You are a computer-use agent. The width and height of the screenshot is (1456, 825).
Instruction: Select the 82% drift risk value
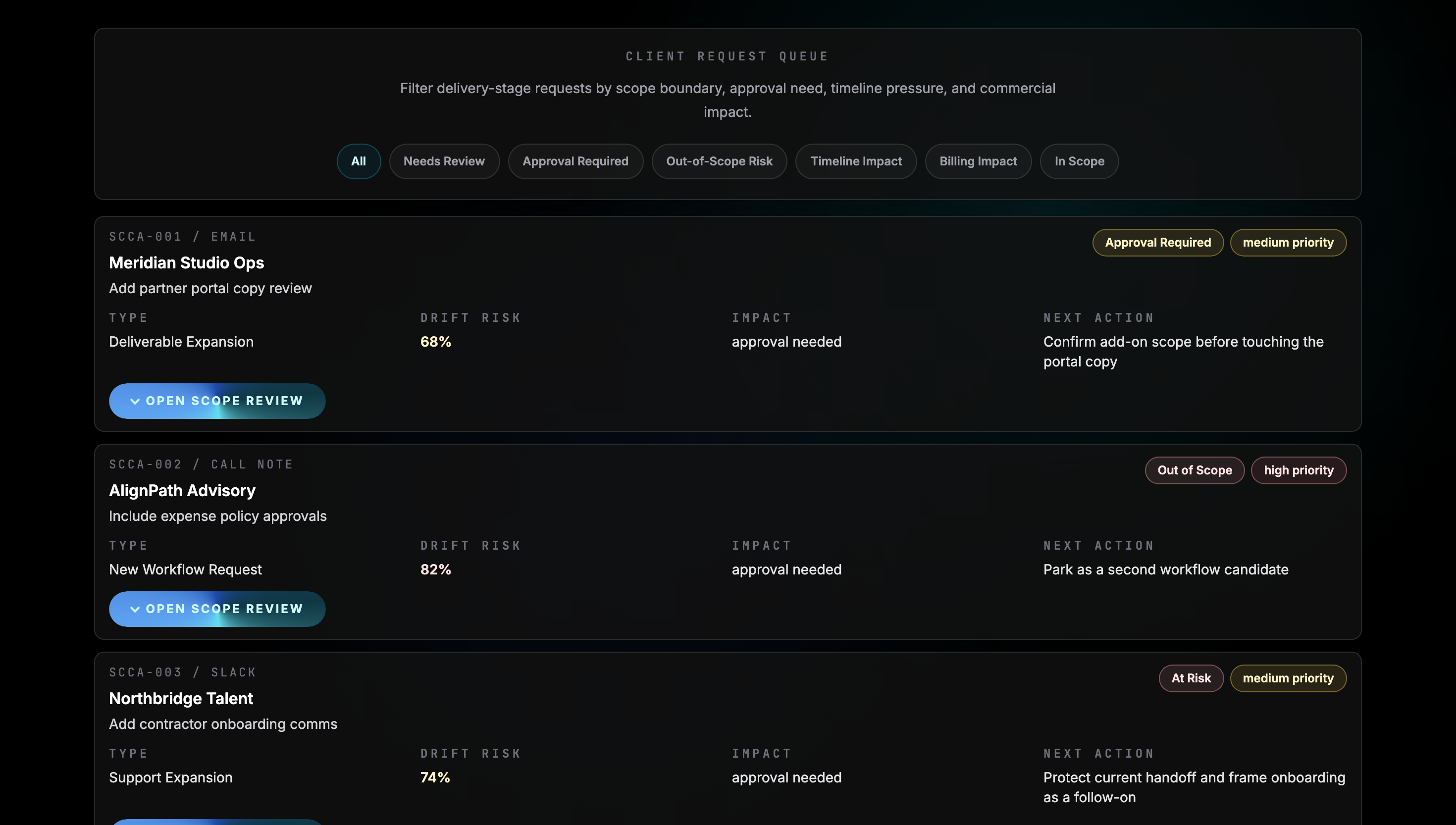(436, 569)
